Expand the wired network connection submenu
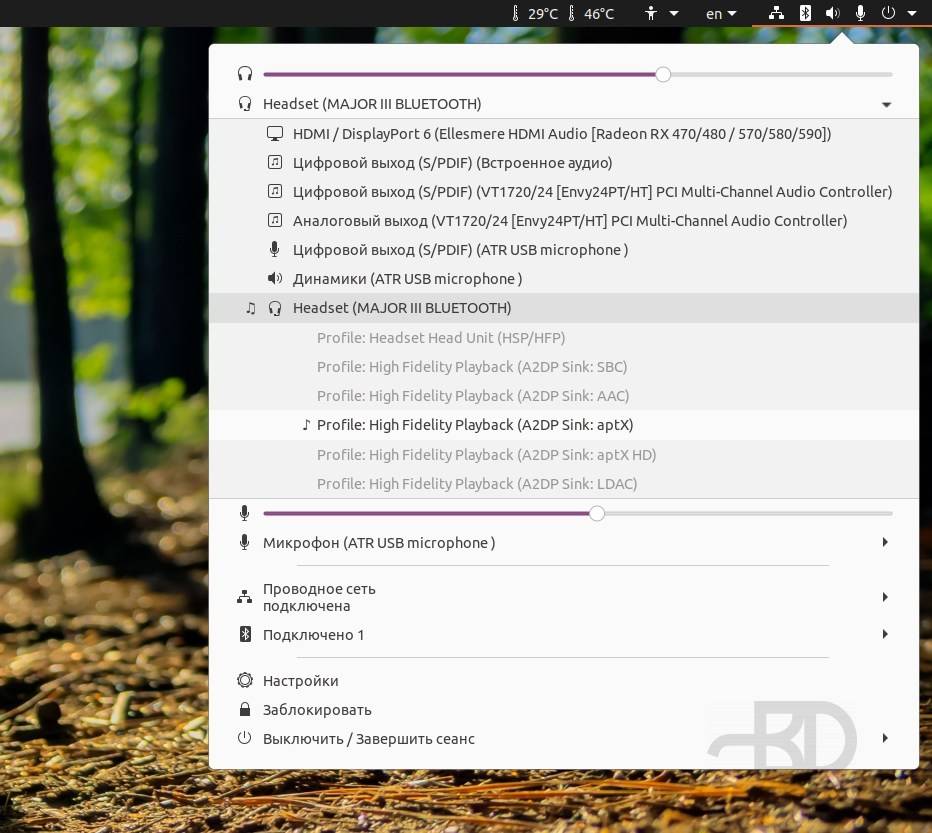The image size is (932, 833). pos(885,597)
